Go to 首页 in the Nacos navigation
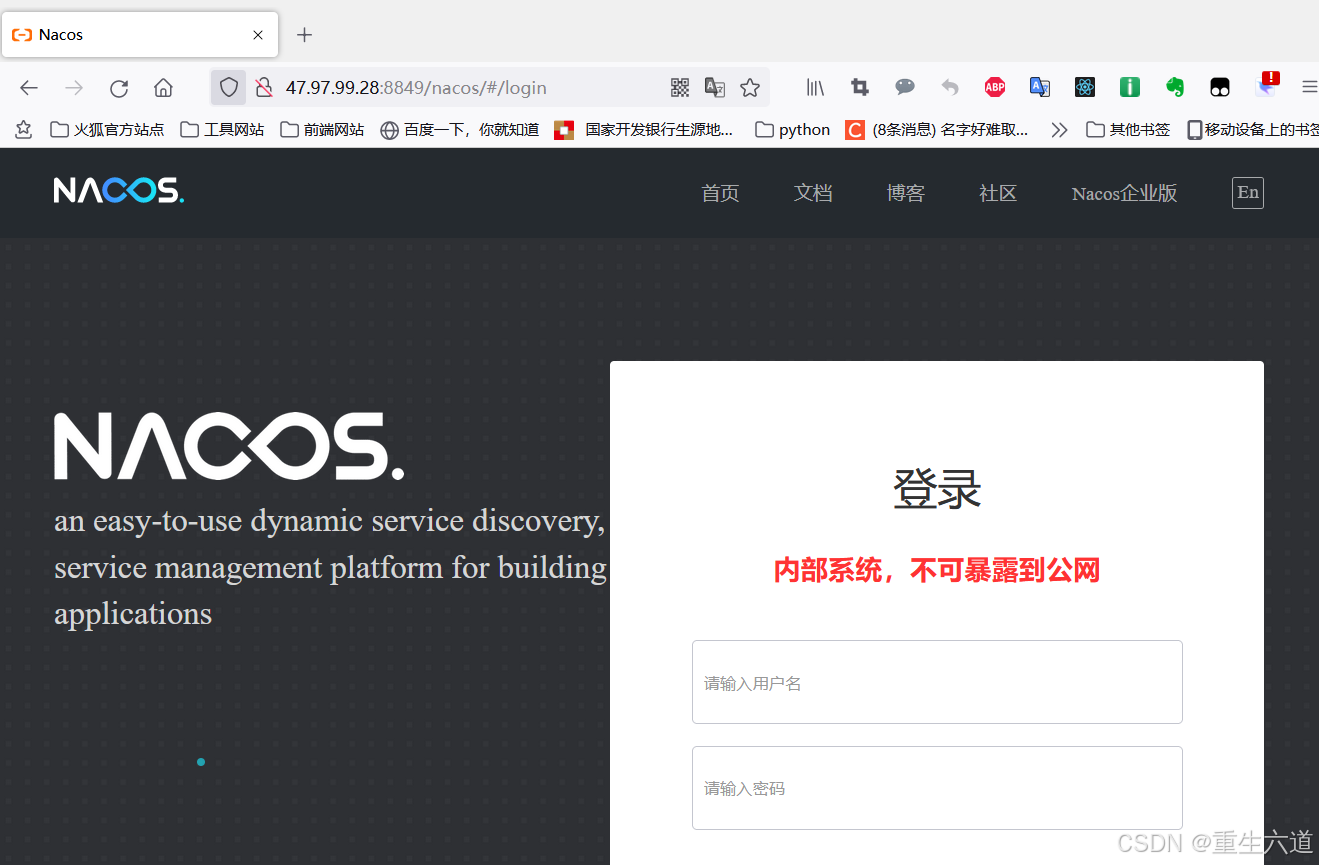 pos(720,193)
